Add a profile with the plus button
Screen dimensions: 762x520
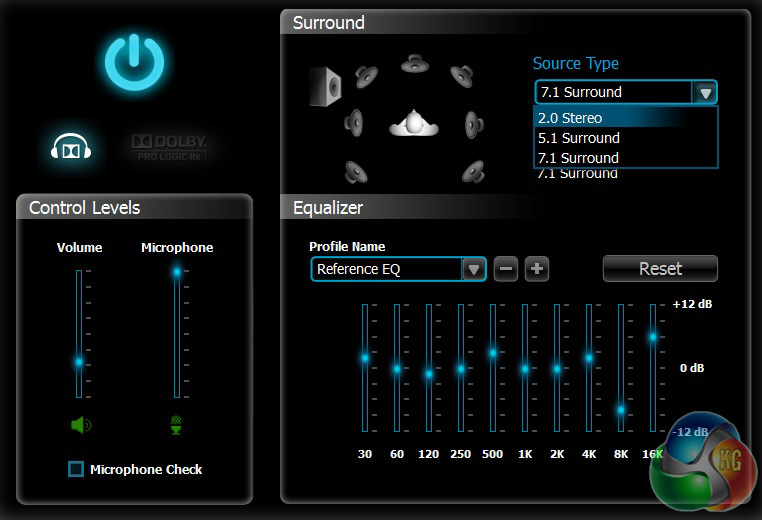(537, 269)
